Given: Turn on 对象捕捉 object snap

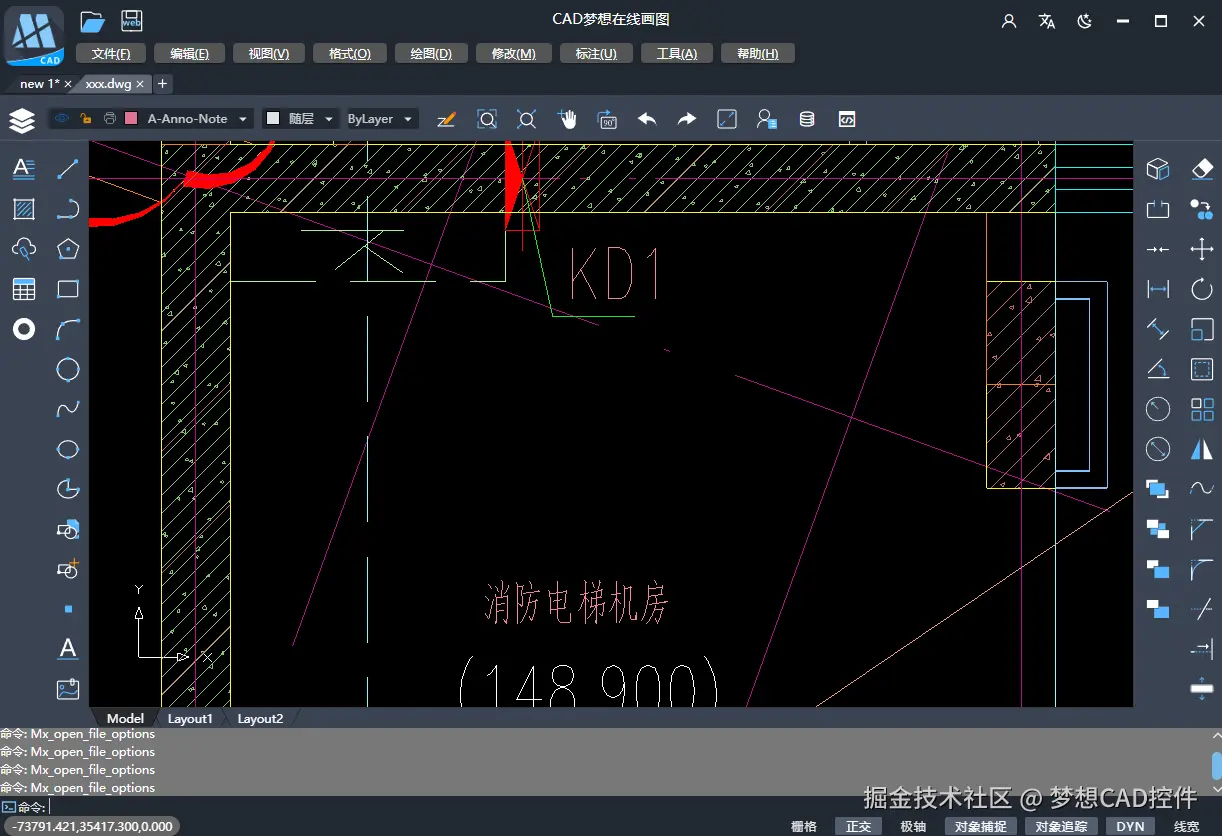Looking at the screenshot, I should point(980,826).
